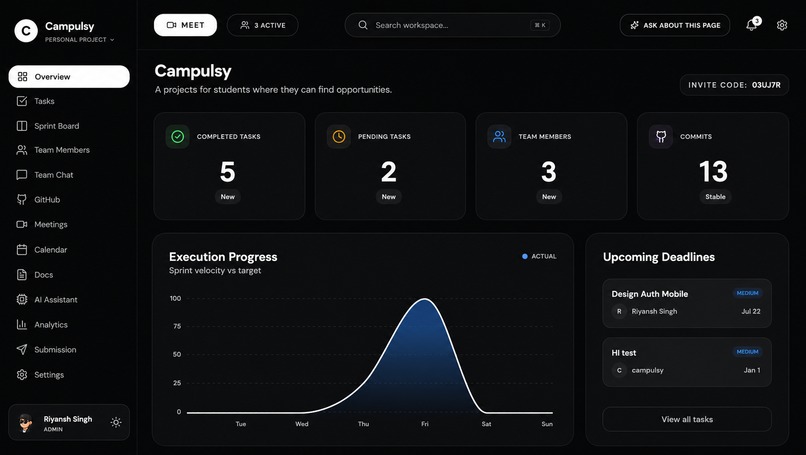The height and width of the screenshot is (455, 806).
Task: Click the Campulsy 'C' logo avatar
Action: (26, 31)
